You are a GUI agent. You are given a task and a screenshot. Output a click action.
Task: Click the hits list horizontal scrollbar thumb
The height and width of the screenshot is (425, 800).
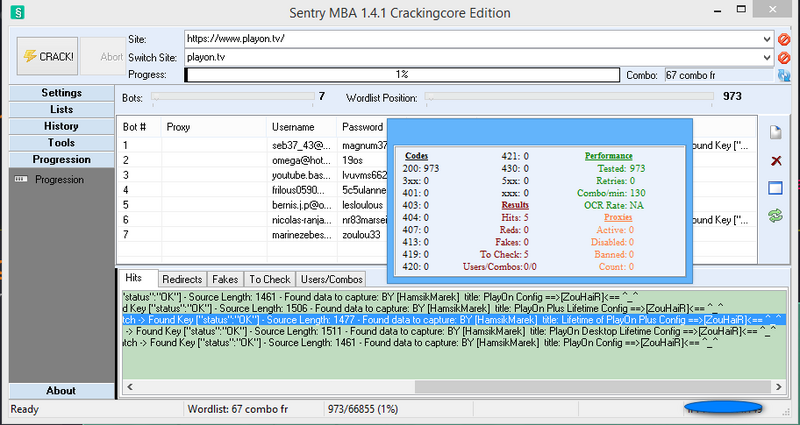click(x=593, y=387)
